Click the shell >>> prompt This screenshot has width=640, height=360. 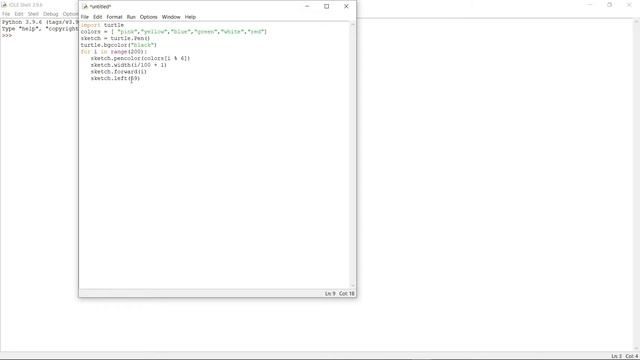7,36
